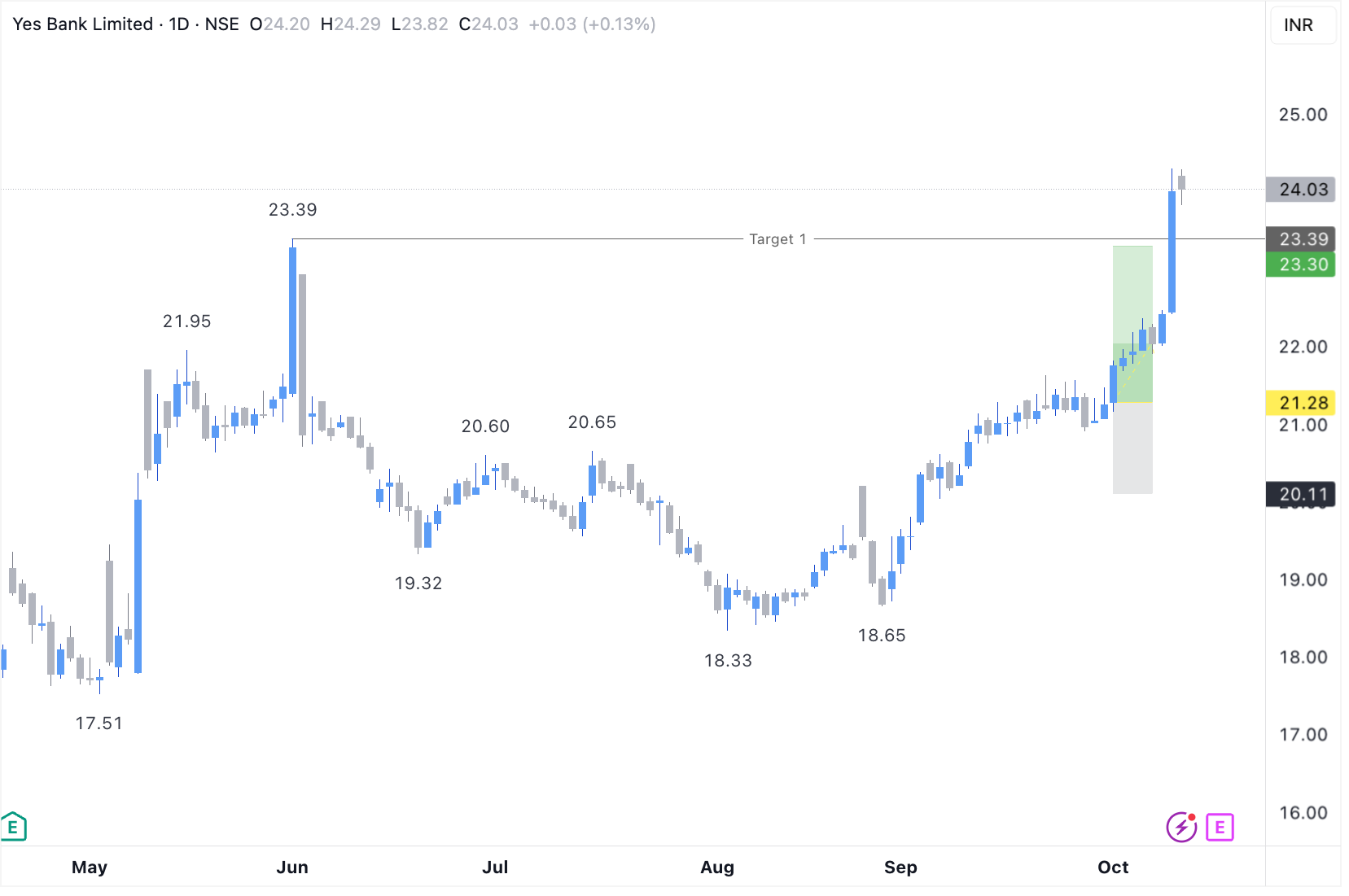Click the 25.00 price scale level

click(1303, 115)
